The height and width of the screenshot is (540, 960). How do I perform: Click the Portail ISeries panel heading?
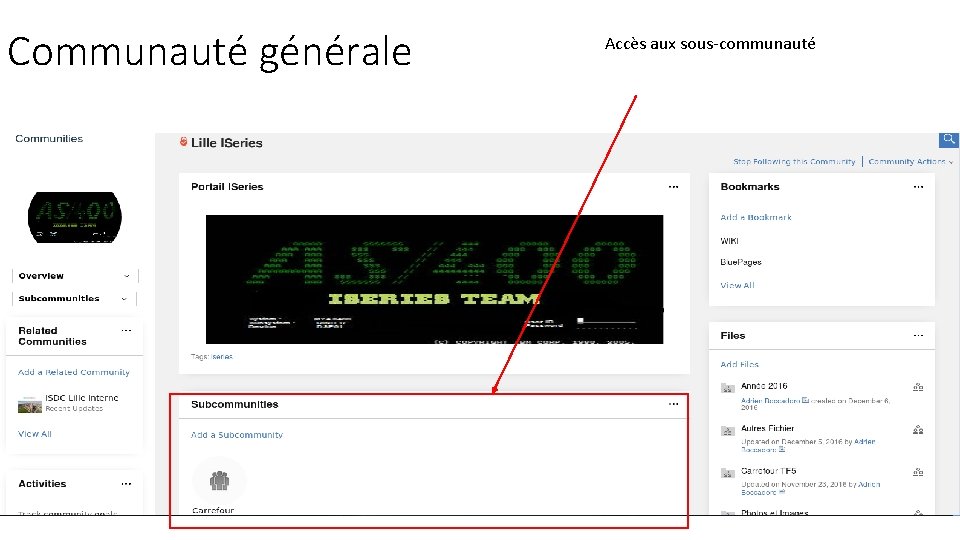(227, 187)
